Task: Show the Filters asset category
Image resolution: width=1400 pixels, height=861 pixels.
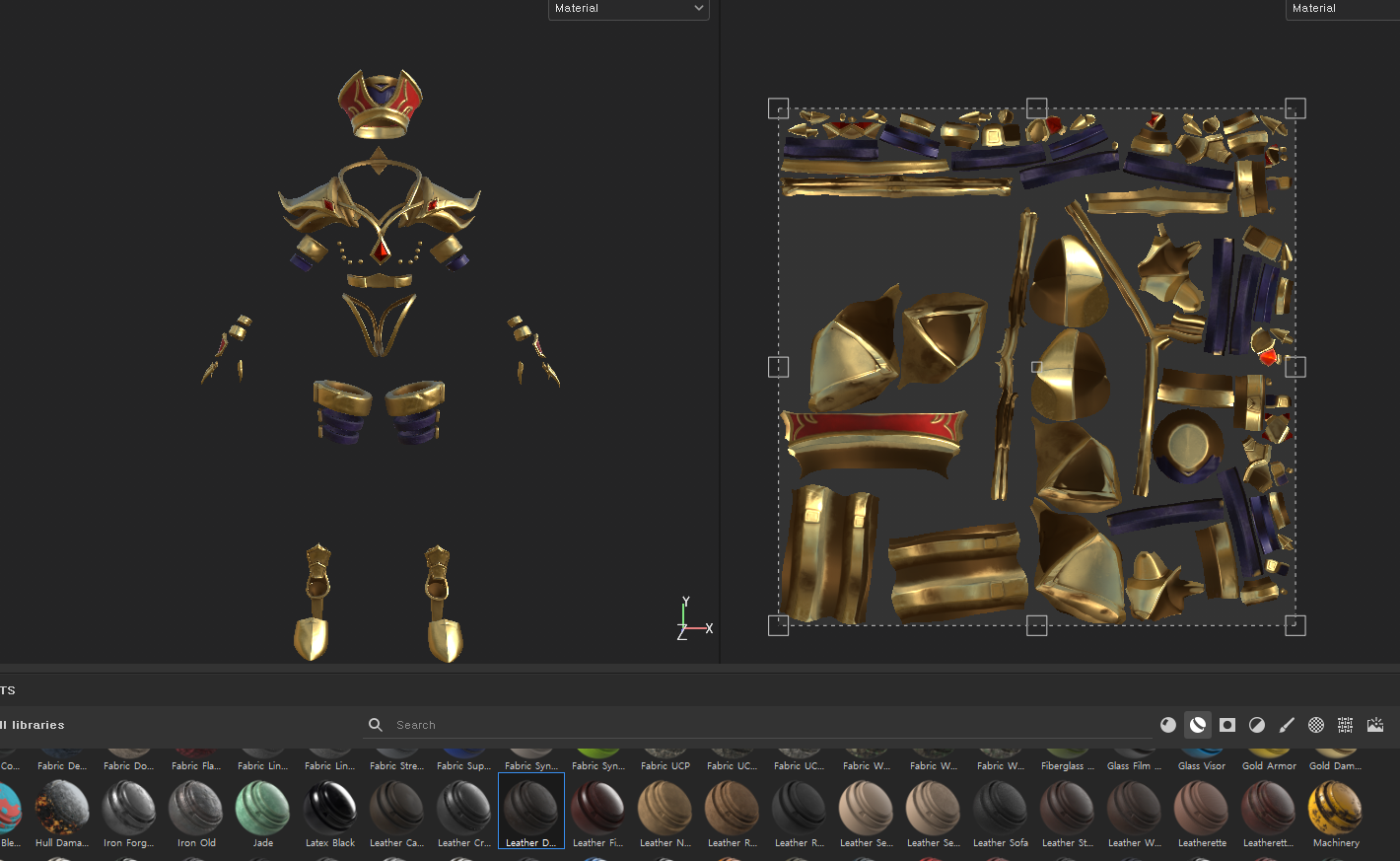Action: (x=1257, y=725)
